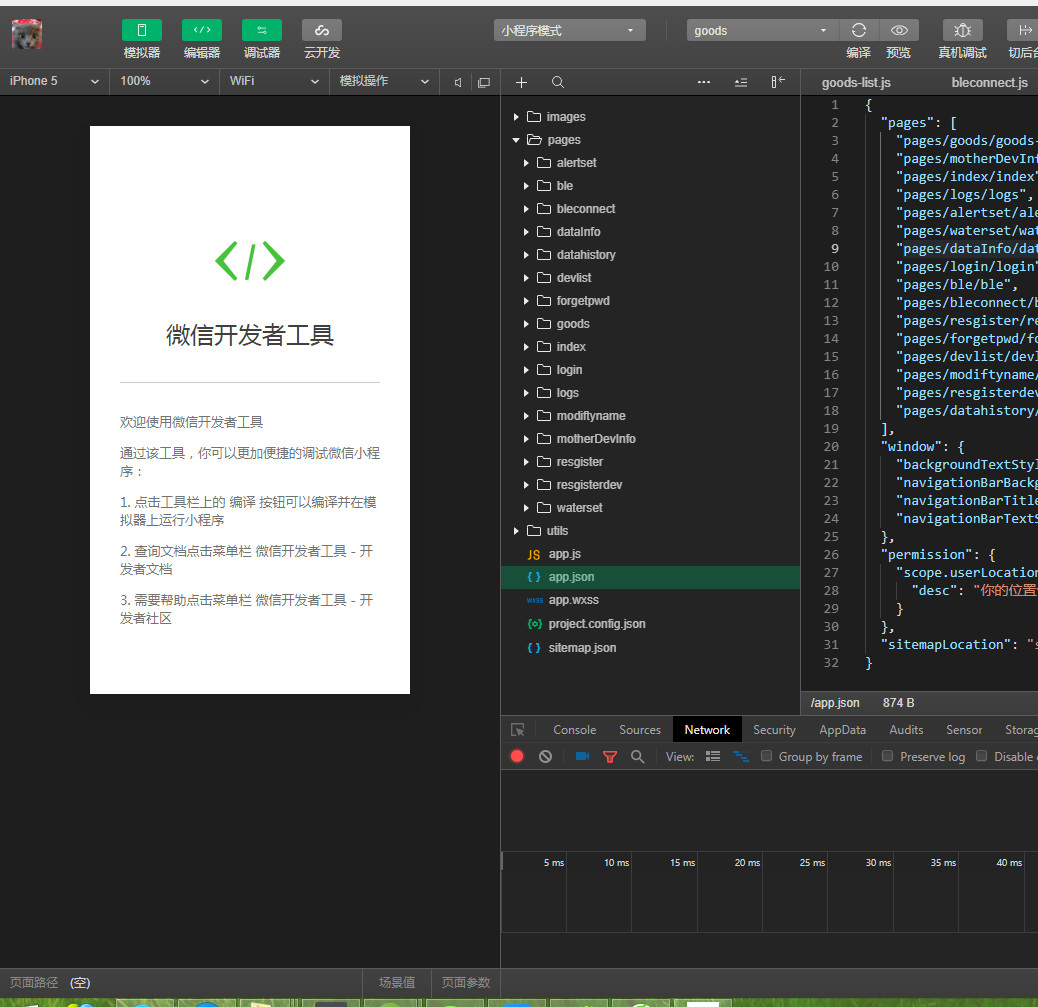This screenshot has height=1007, width=1038.
Task: Click 页面参数 in the status bar
Action: [465, 983]
